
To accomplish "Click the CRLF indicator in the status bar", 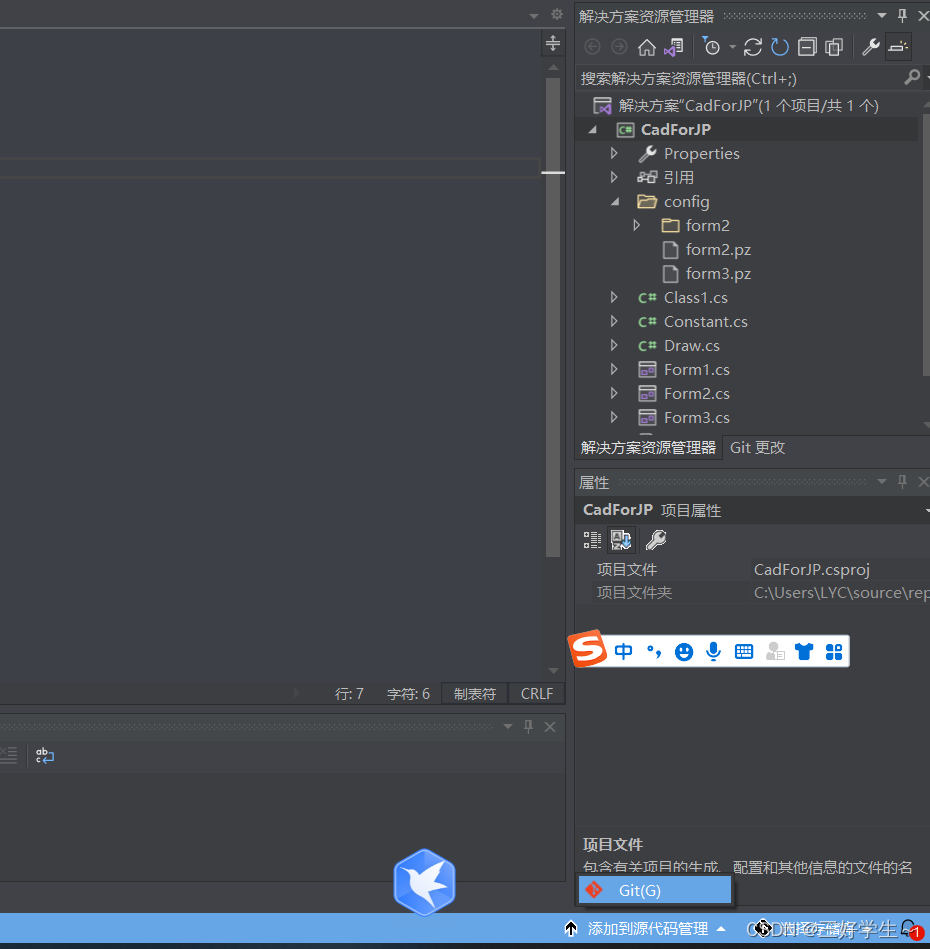I will (x=537, y=693).
